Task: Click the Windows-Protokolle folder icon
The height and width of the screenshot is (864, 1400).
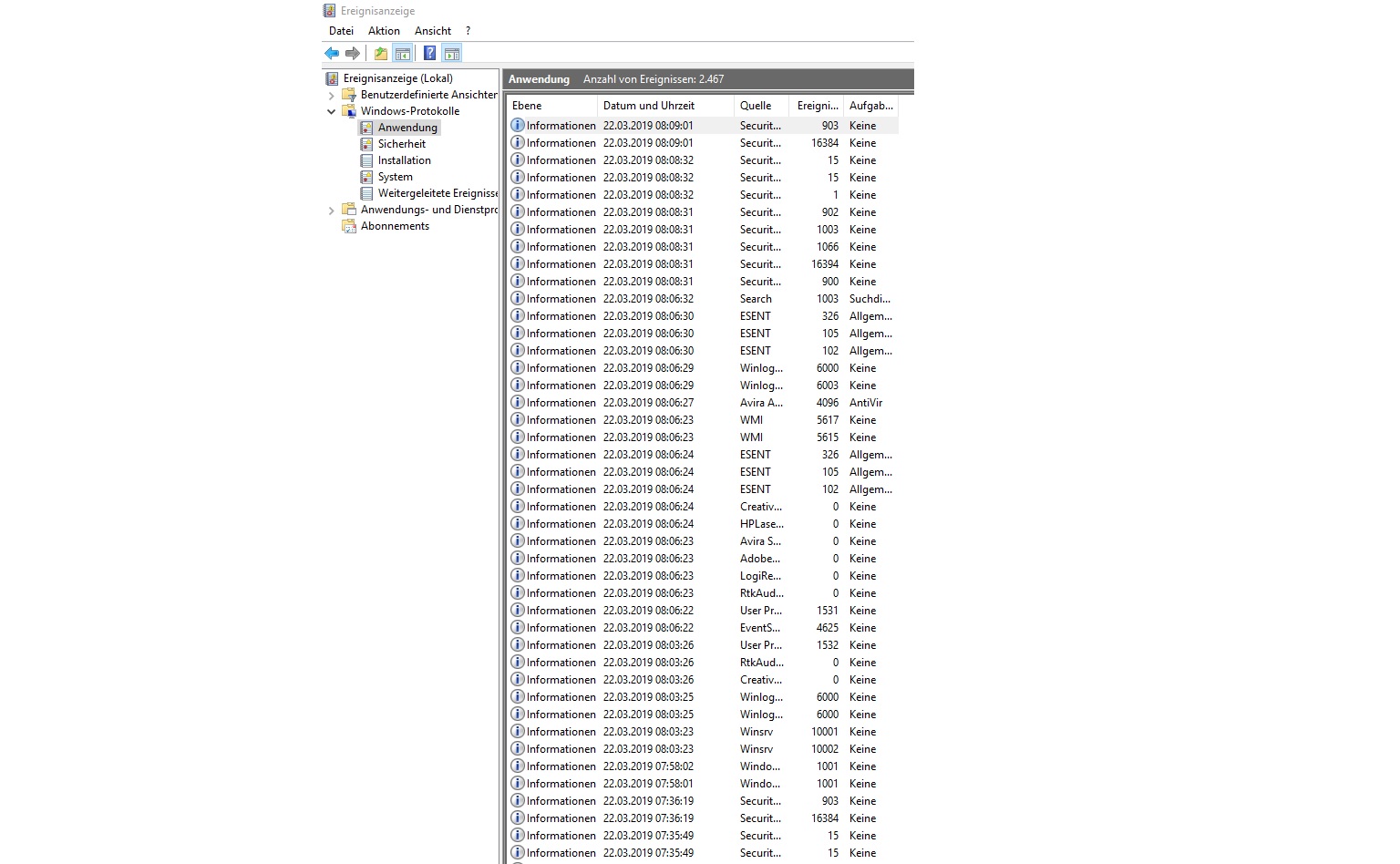Action: pyautogui.click(x=349, y=111)
